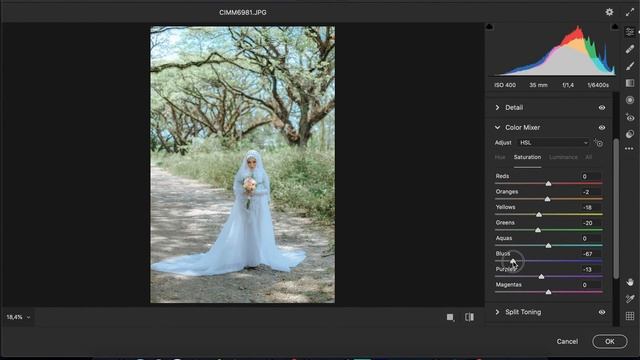Open the zoom level 18,4% dropdown
Screen dimensions: 640x360
18,317
